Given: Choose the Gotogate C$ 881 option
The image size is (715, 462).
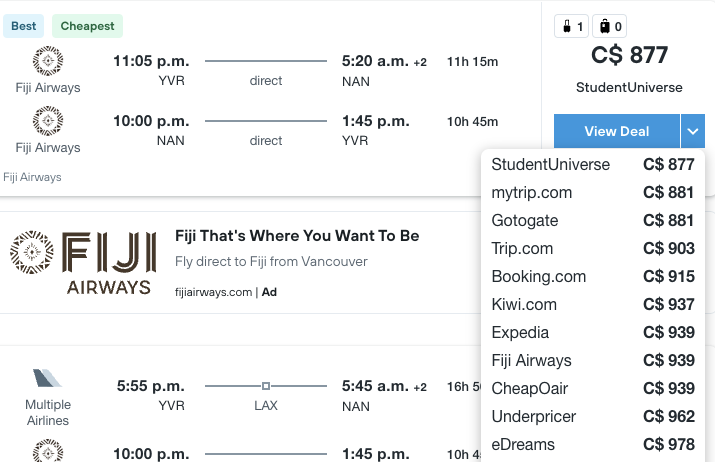Looking at the screenshot, I should (x=593, y=221).
